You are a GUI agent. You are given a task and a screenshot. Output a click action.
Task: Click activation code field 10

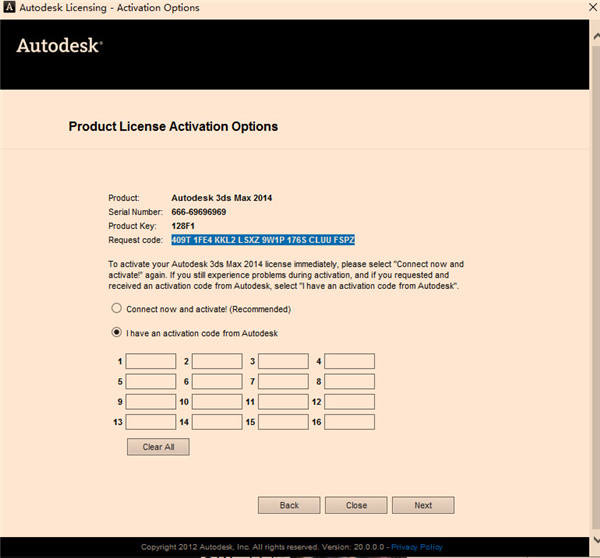[217, 402]
